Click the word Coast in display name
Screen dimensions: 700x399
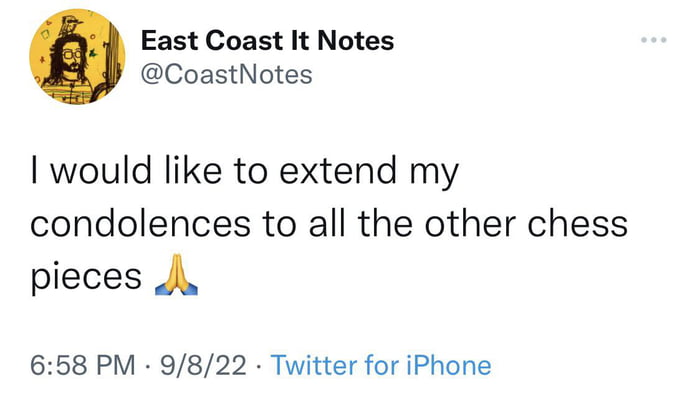(x=244, y=41)
